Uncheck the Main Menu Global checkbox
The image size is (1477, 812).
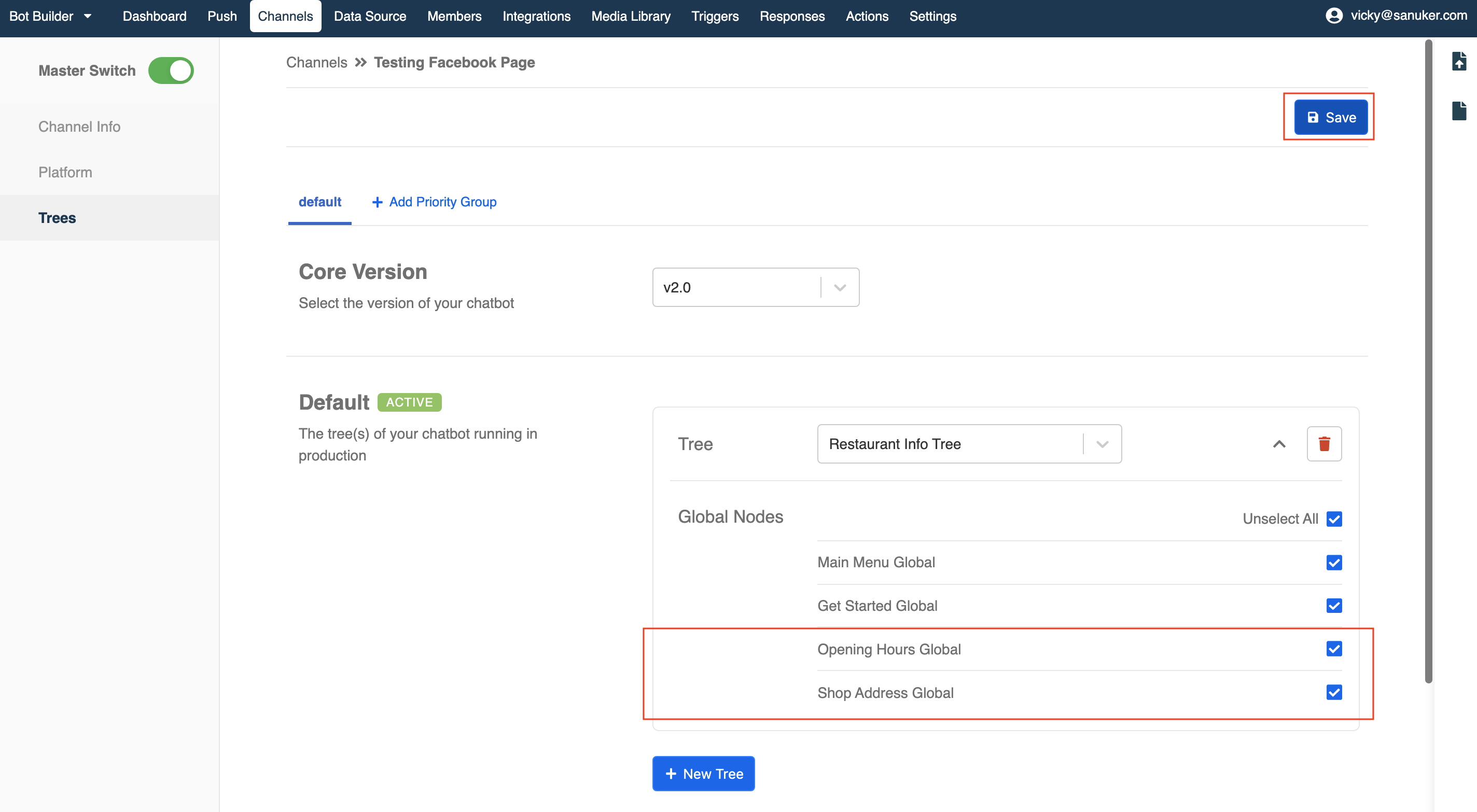(x=1334, y=562)
